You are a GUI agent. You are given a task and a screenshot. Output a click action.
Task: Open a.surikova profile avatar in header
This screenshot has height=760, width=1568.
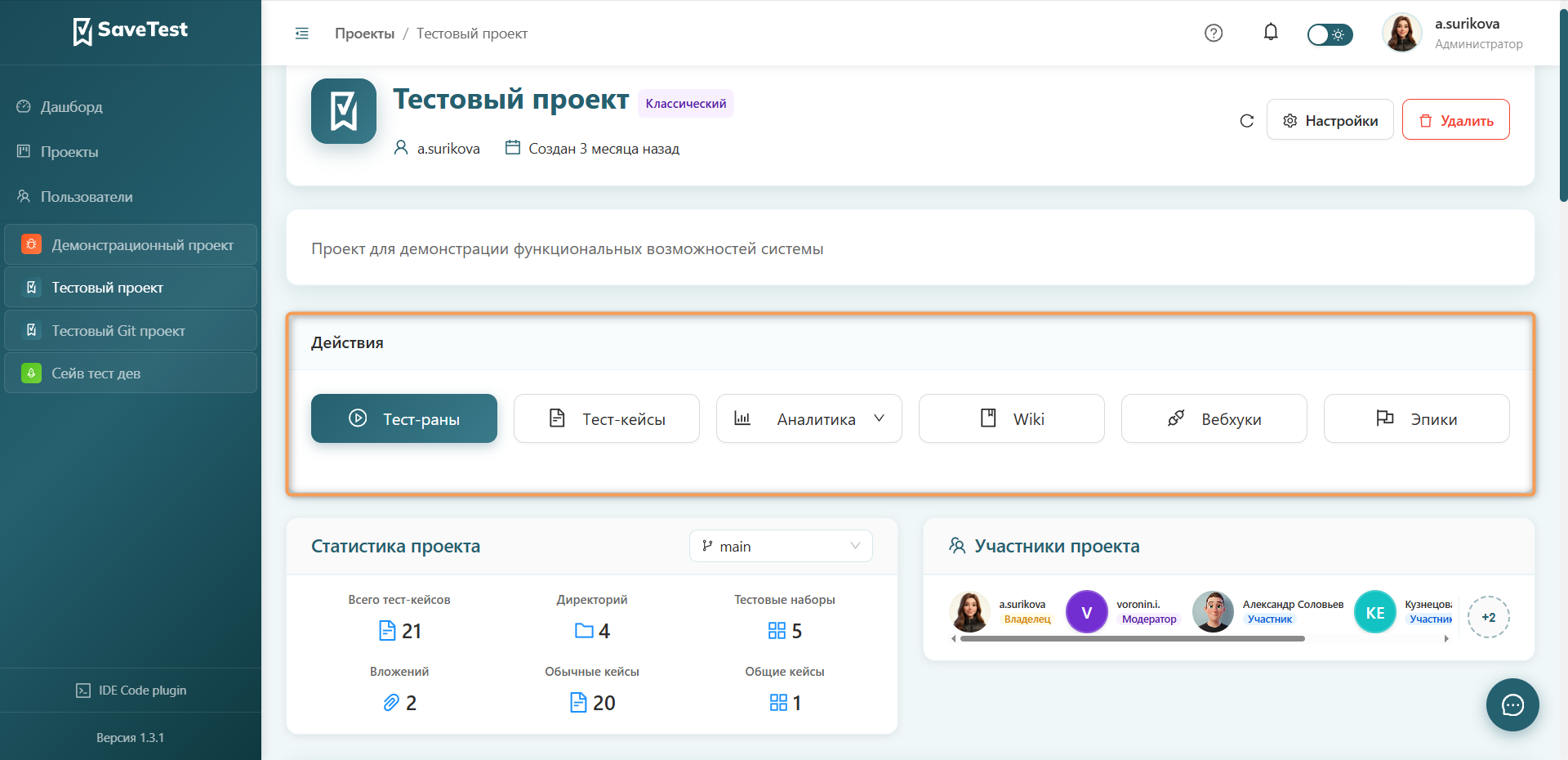pos(1402,33)
